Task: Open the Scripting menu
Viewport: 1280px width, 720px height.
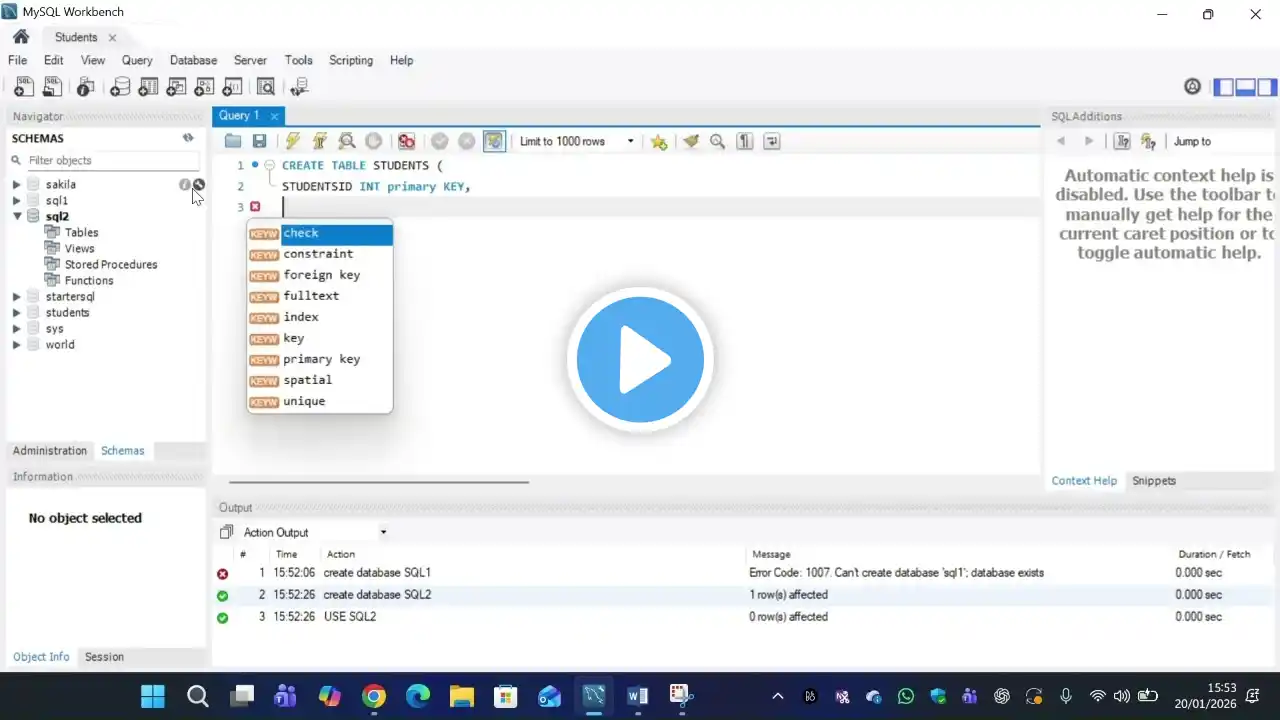Action: (x=351, y=60)
